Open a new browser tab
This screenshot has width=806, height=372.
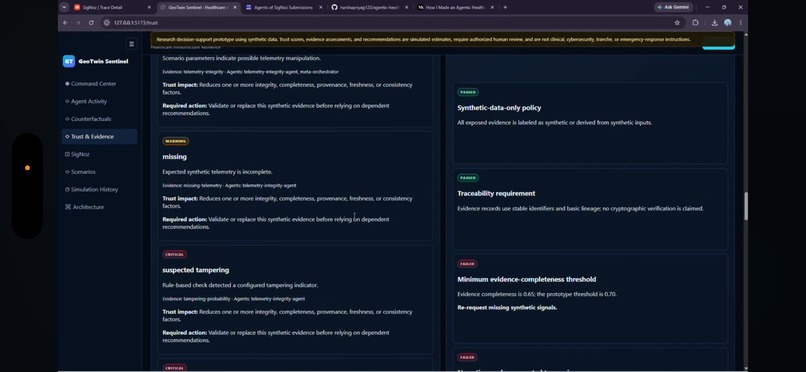[505, 8]
